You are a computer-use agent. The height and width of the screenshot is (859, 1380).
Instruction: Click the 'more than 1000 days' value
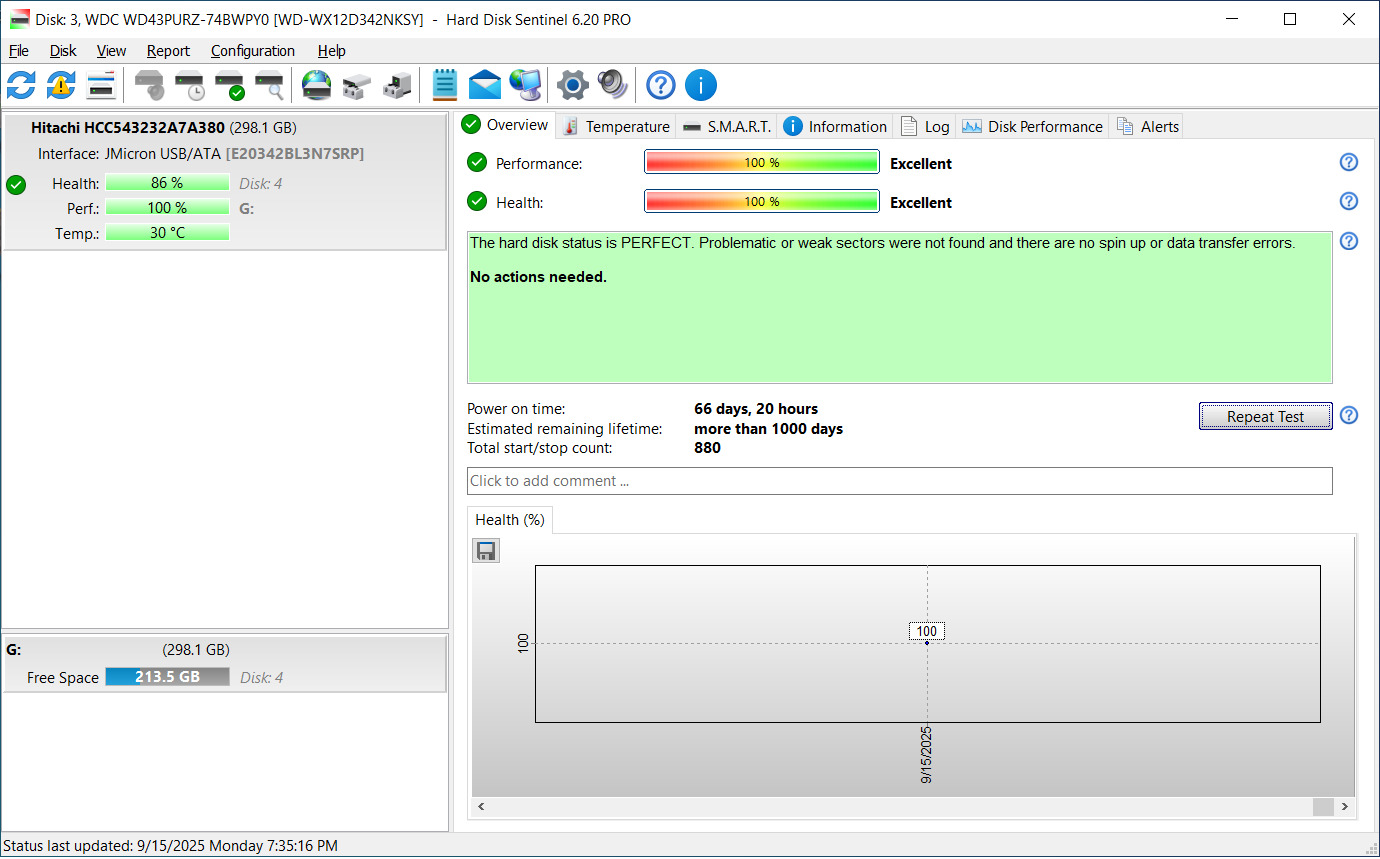coord(768,429)
